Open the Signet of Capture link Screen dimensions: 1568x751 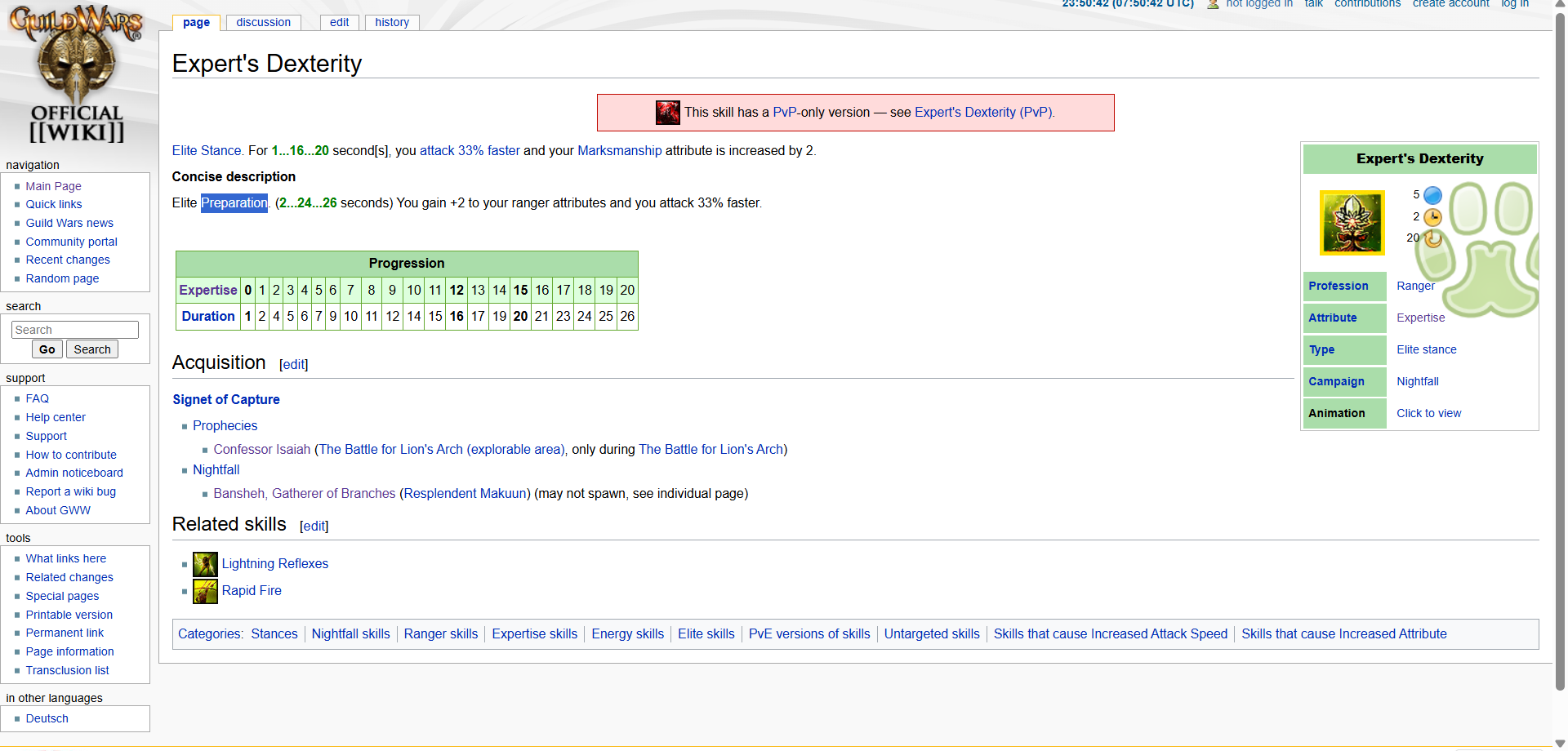coord(226,399)
